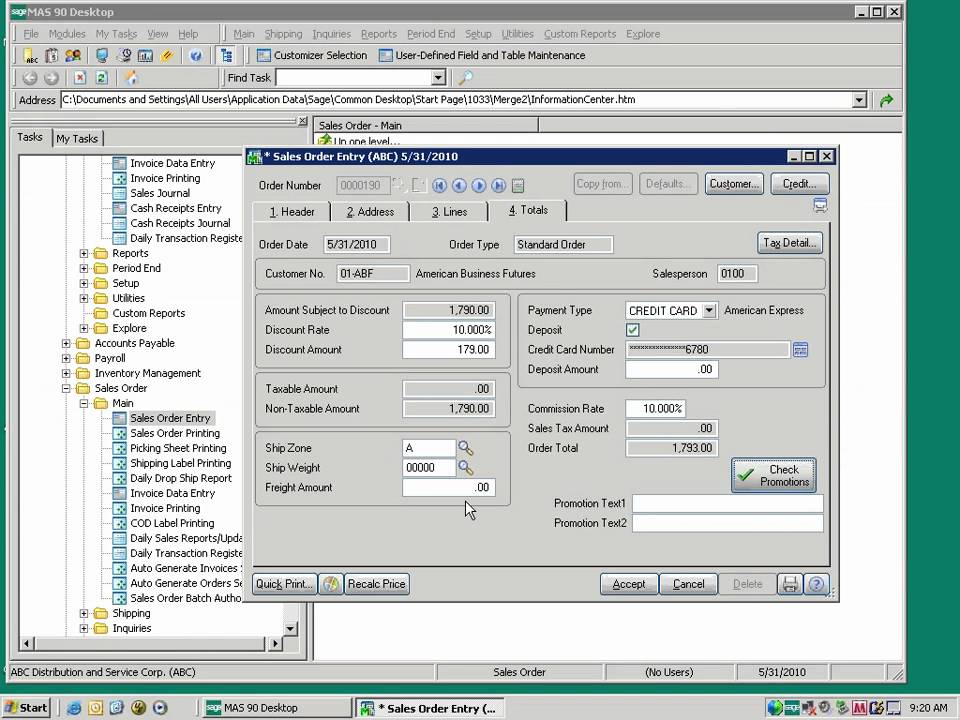Open the Payment Type dropdown
Image resolution: width=960 pixels, height=720 pixels.
(x=709, y=310)
